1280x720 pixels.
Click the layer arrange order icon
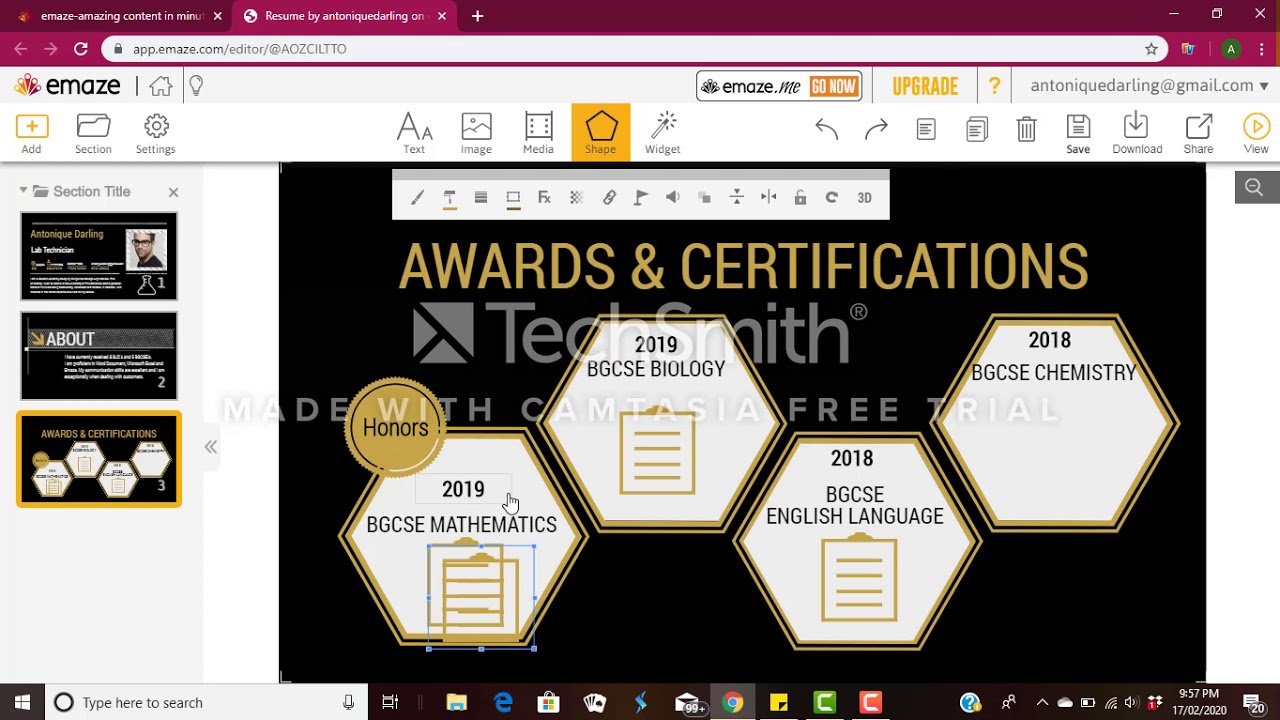point(705,198)
